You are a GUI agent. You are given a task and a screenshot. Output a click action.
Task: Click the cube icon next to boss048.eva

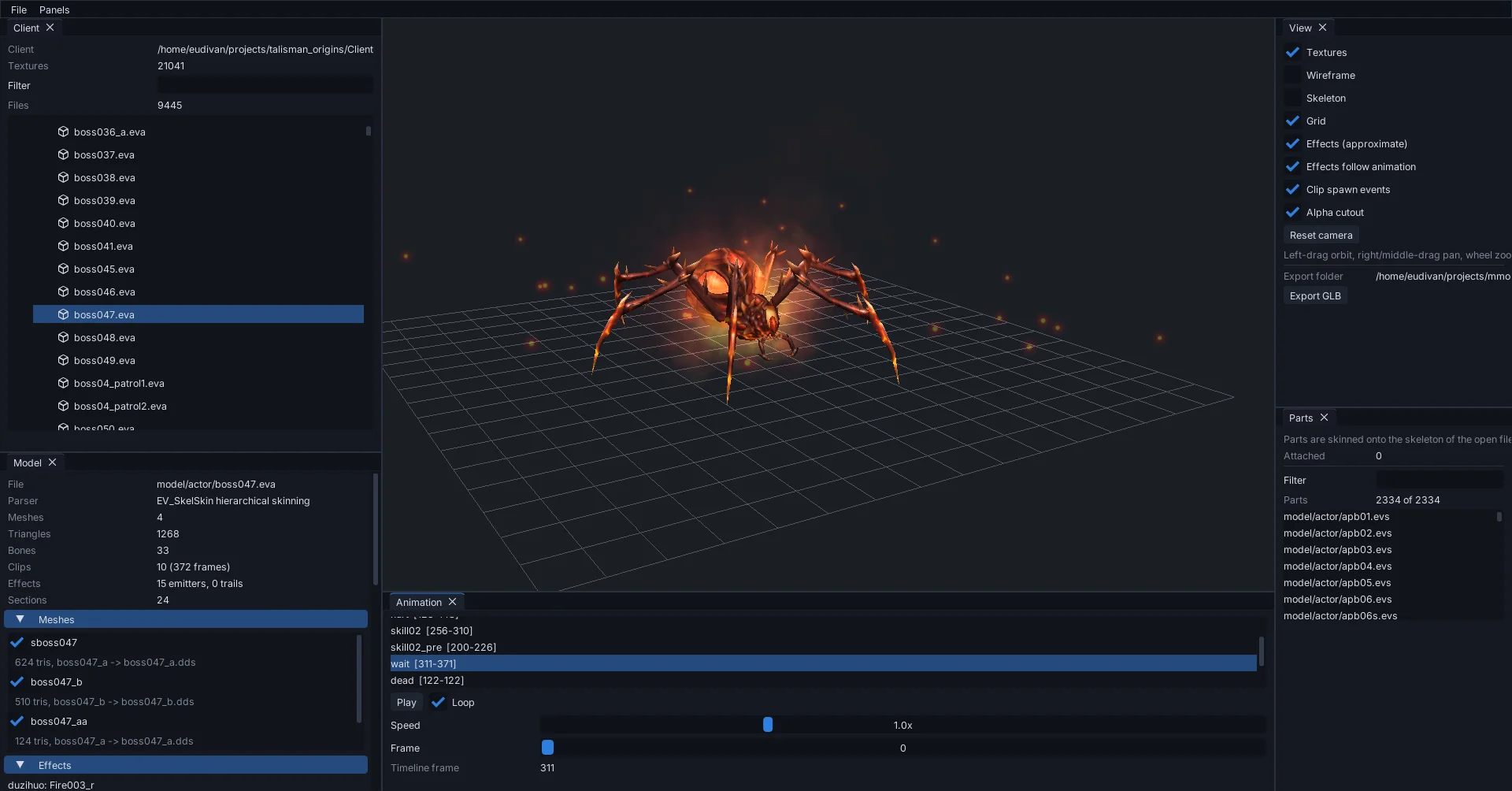63,337
